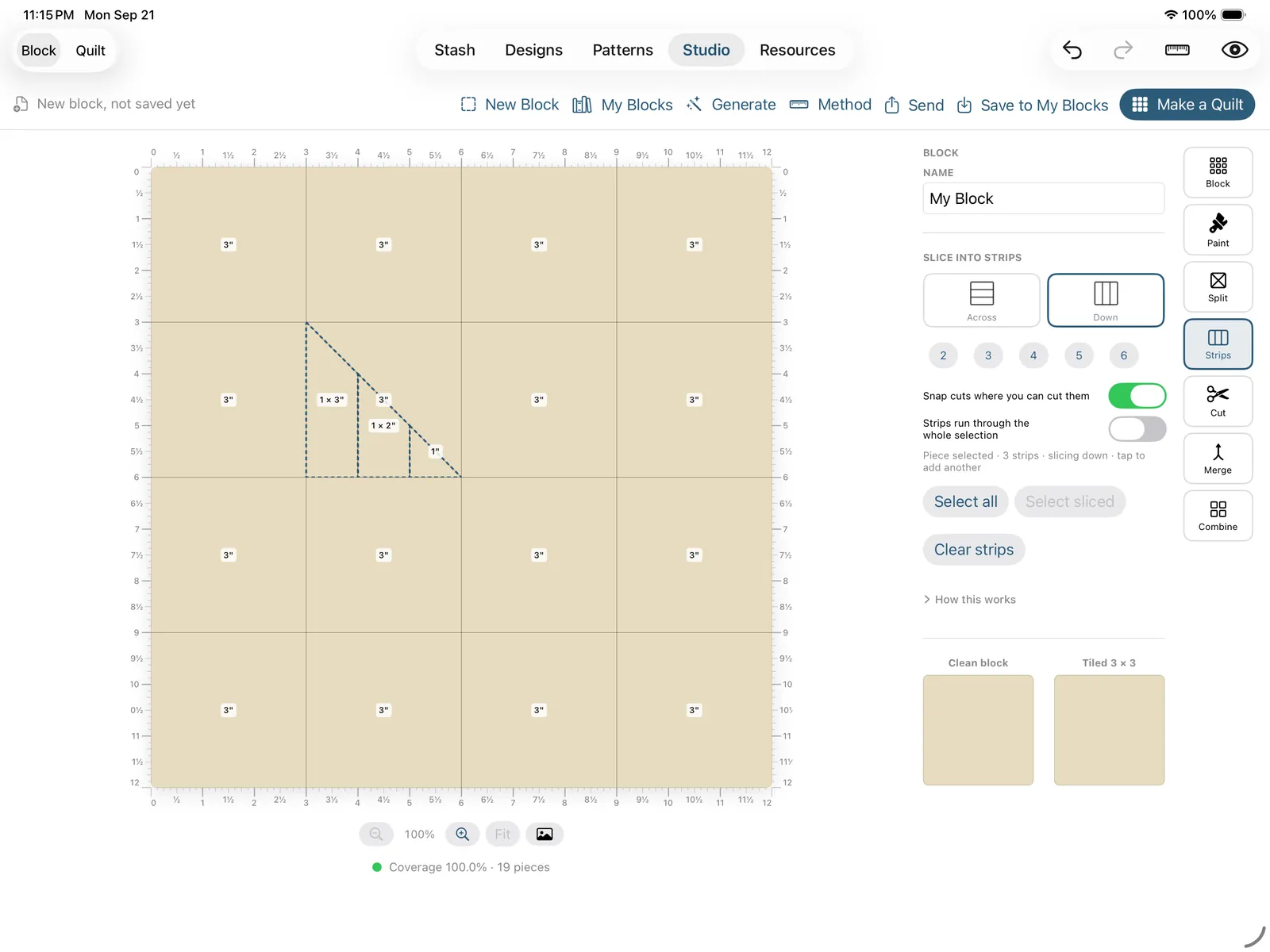Open the Stash tab

tap(455, 50)
